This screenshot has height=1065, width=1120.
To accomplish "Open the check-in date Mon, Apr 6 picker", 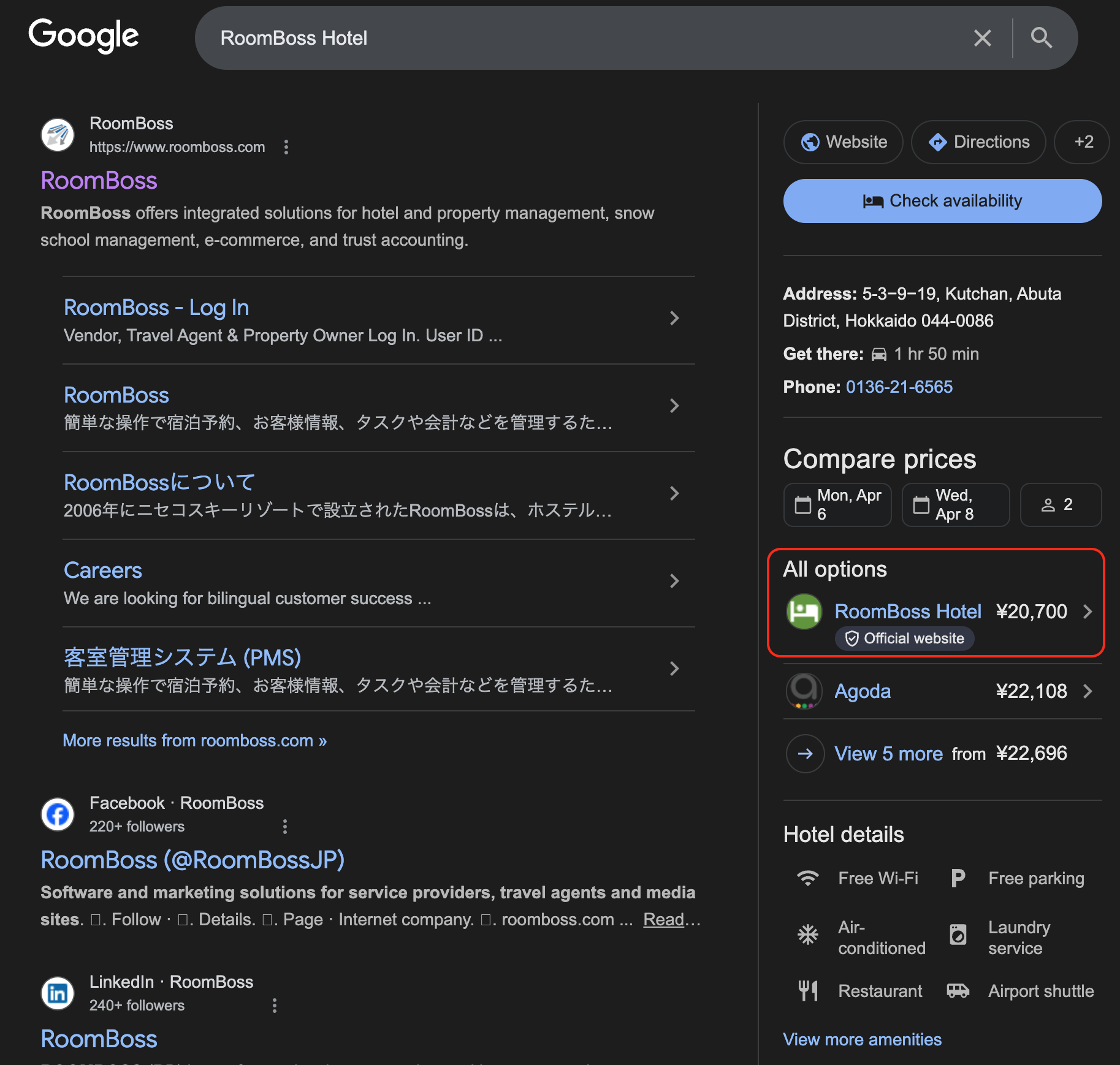I will (x=837, y=505).
